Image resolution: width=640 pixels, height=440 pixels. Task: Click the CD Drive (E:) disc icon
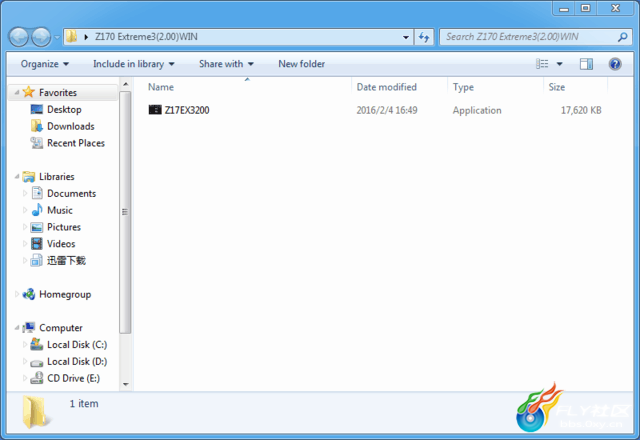click(x=37, y=378)
